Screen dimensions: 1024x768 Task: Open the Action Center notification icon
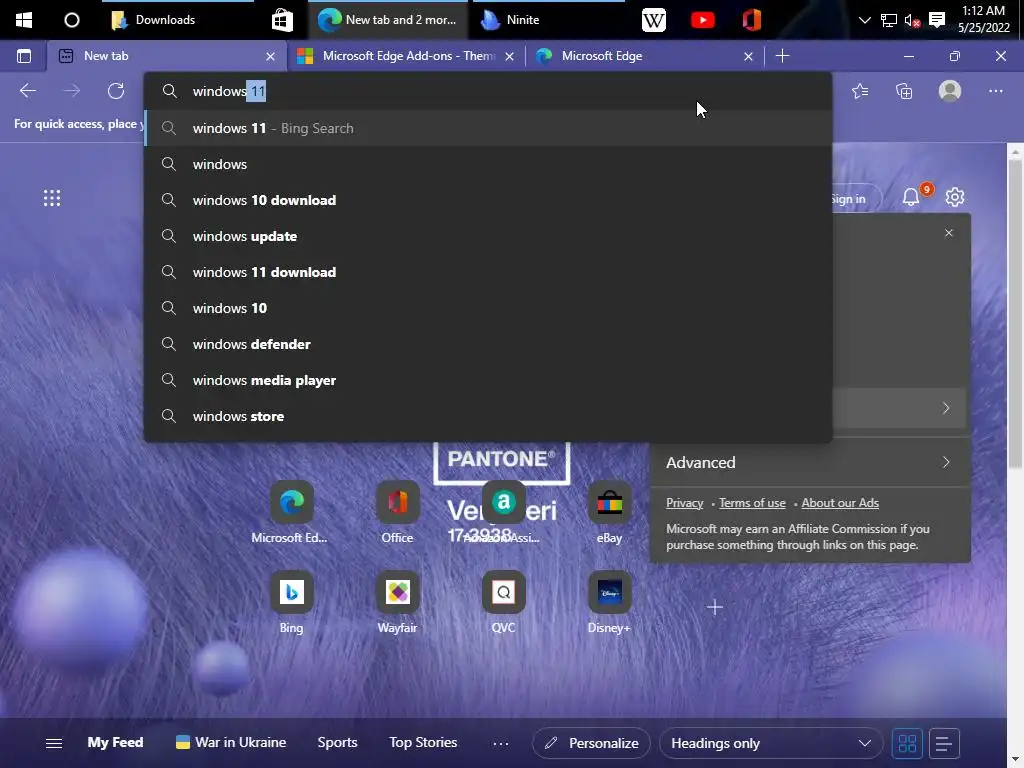pos(936,20)
